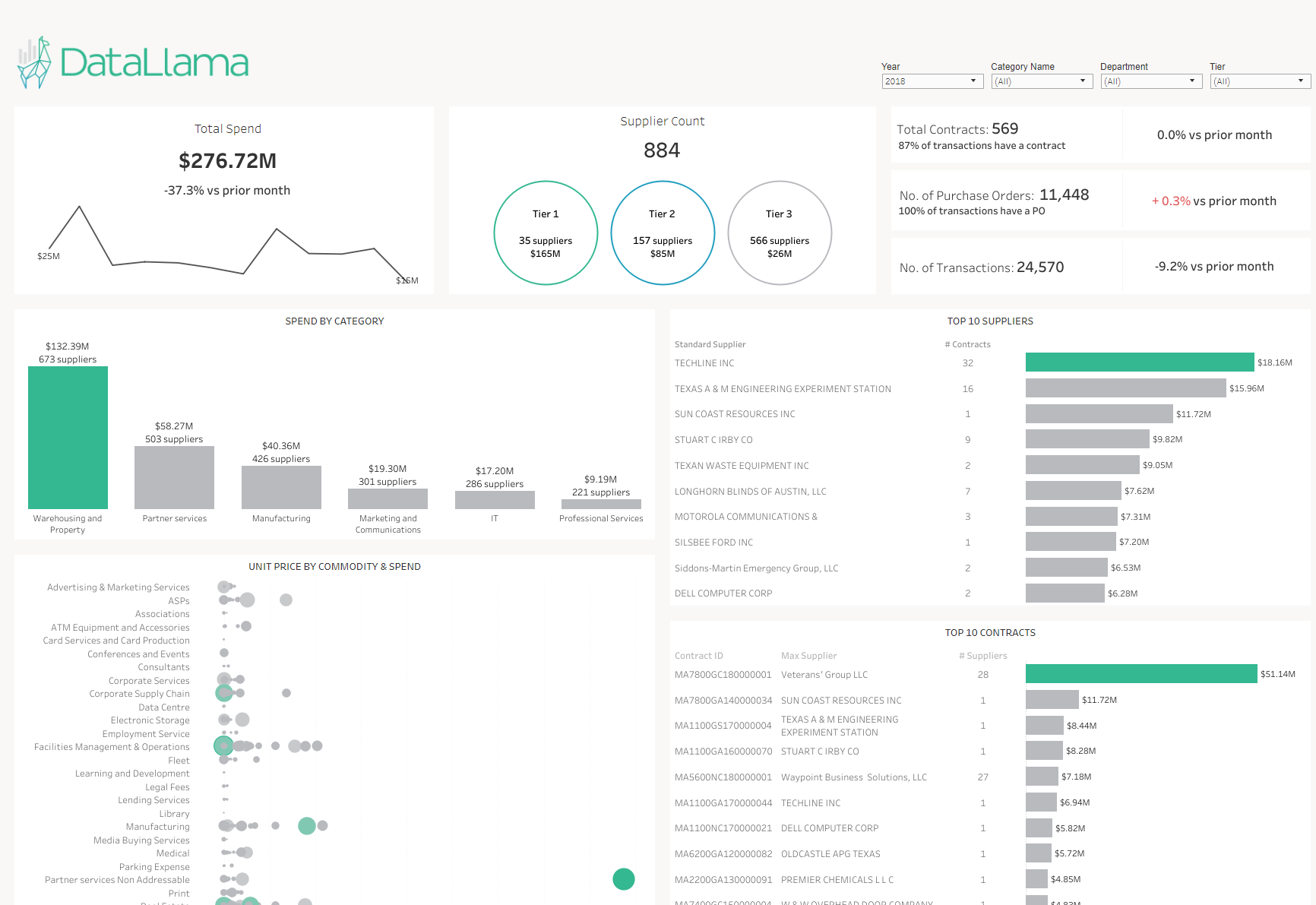The width and height of the screenshot is (1316, 905).
Task: Click STUART C IRBY CO supplier name
Action: click(713, 440)
